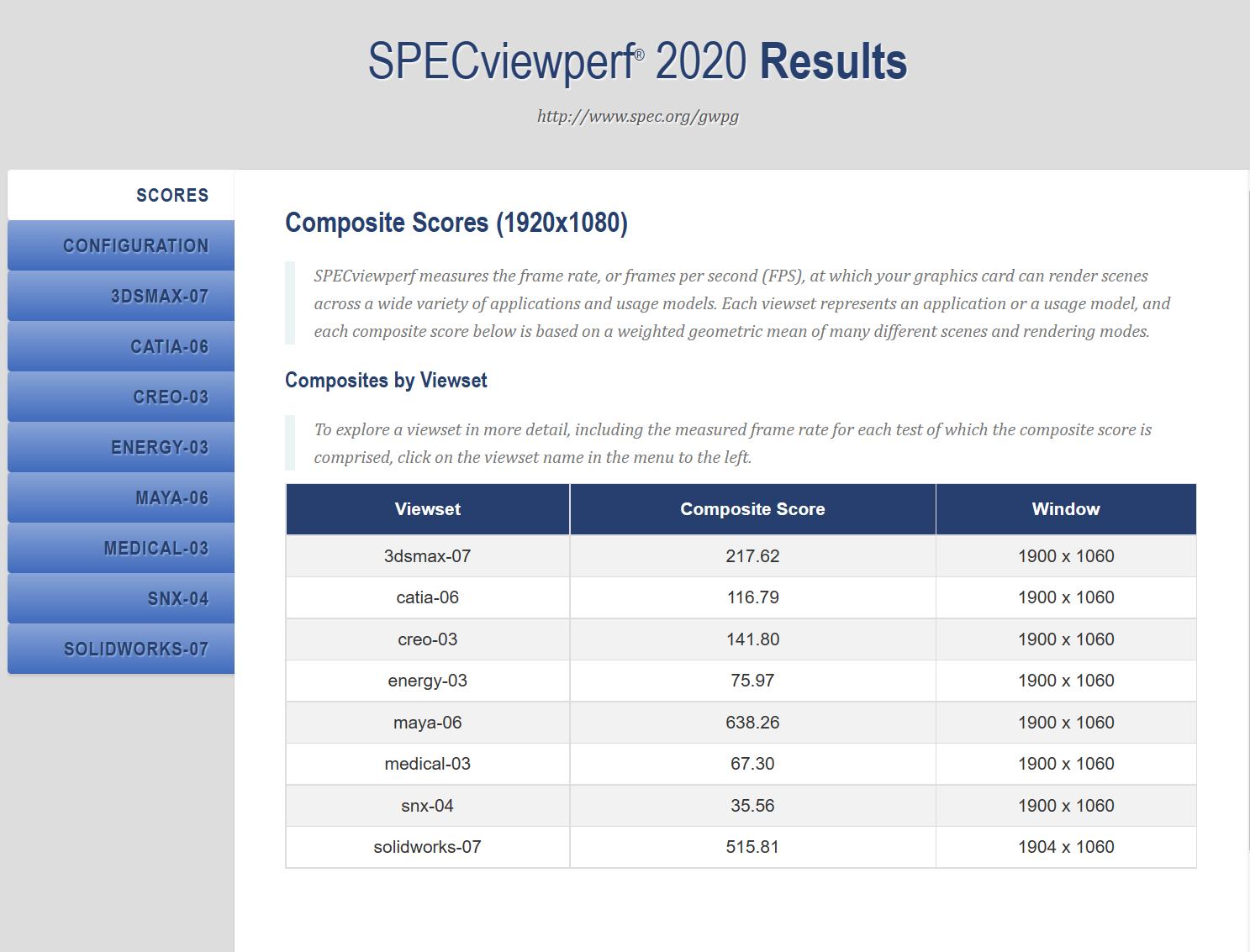The image size is (1250, 952).
Task: Click the Viewset column header
Action: tap(428, 509)
